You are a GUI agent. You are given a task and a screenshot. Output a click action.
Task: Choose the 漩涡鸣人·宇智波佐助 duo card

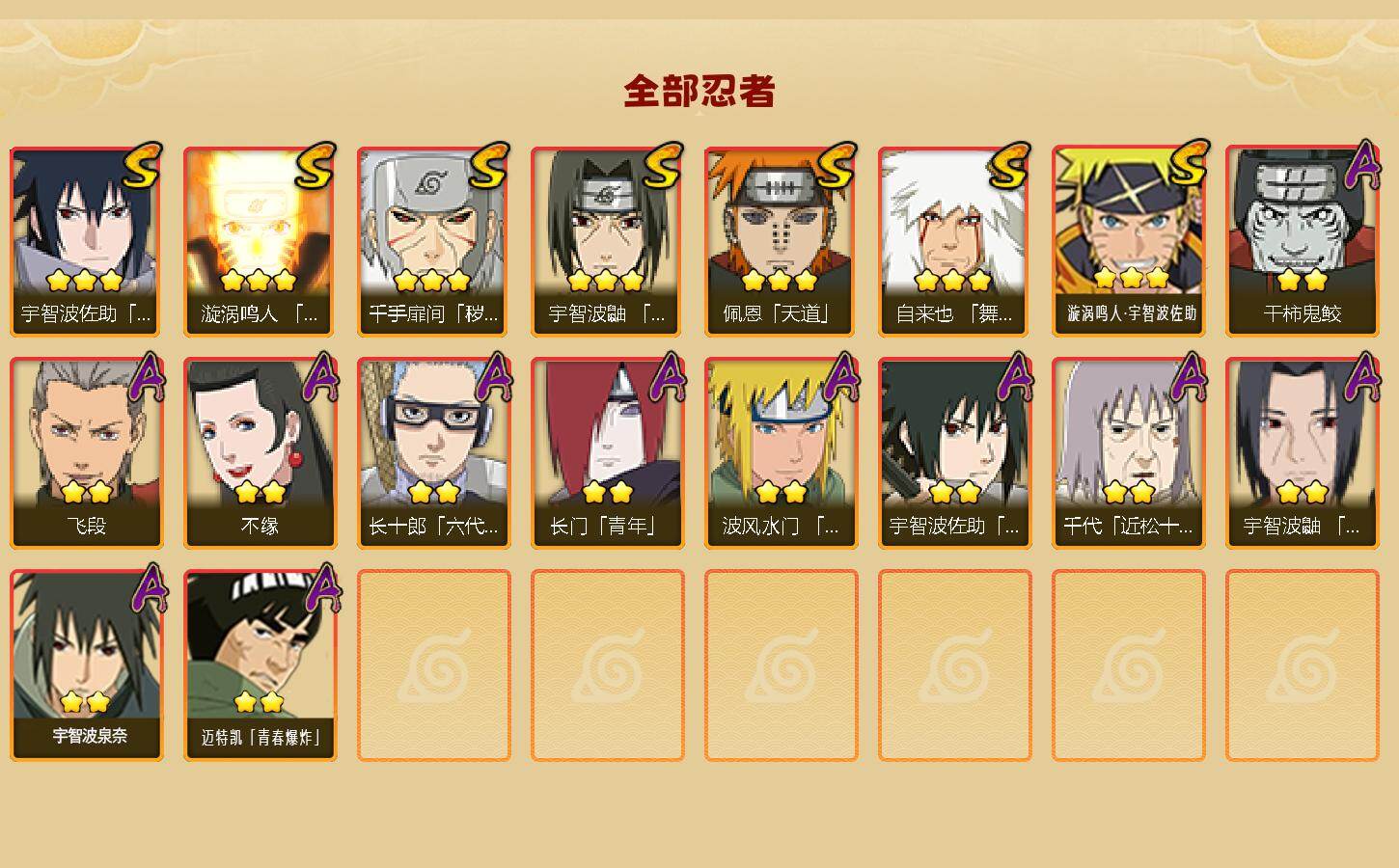pyautogui.click(x=1128, y=241)
